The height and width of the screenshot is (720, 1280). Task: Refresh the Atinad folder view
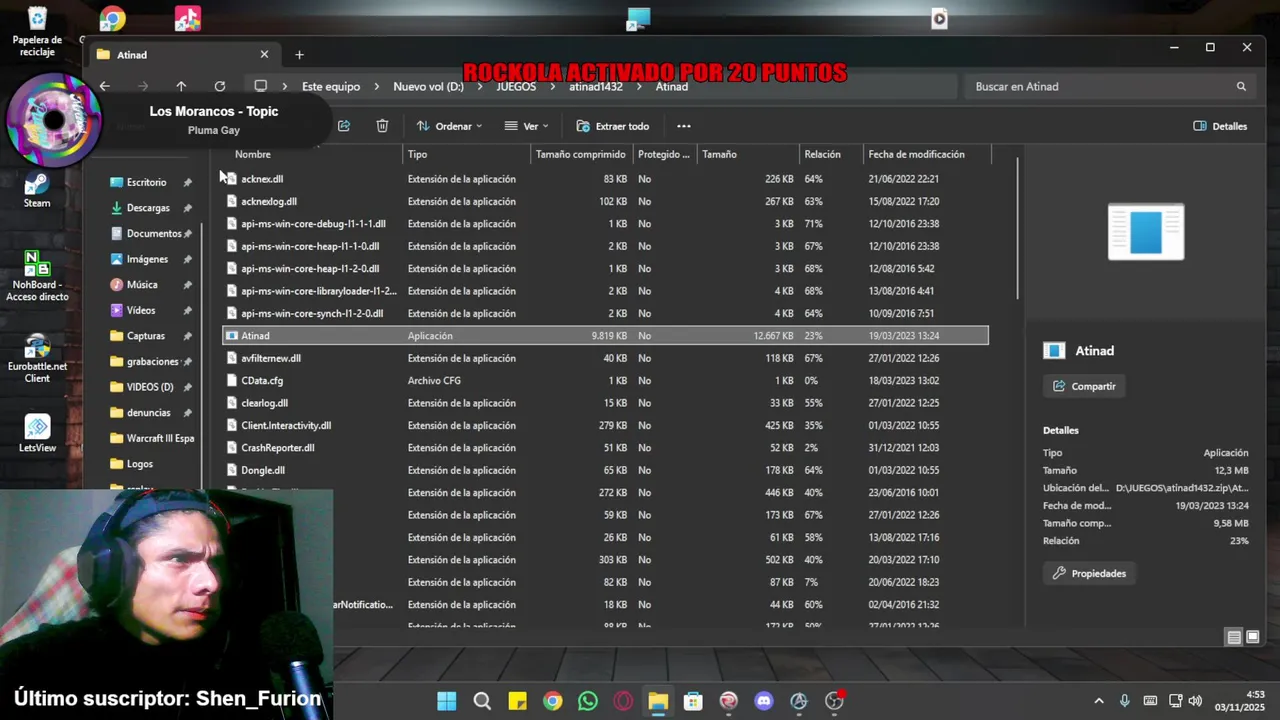(x=220, y=86)
